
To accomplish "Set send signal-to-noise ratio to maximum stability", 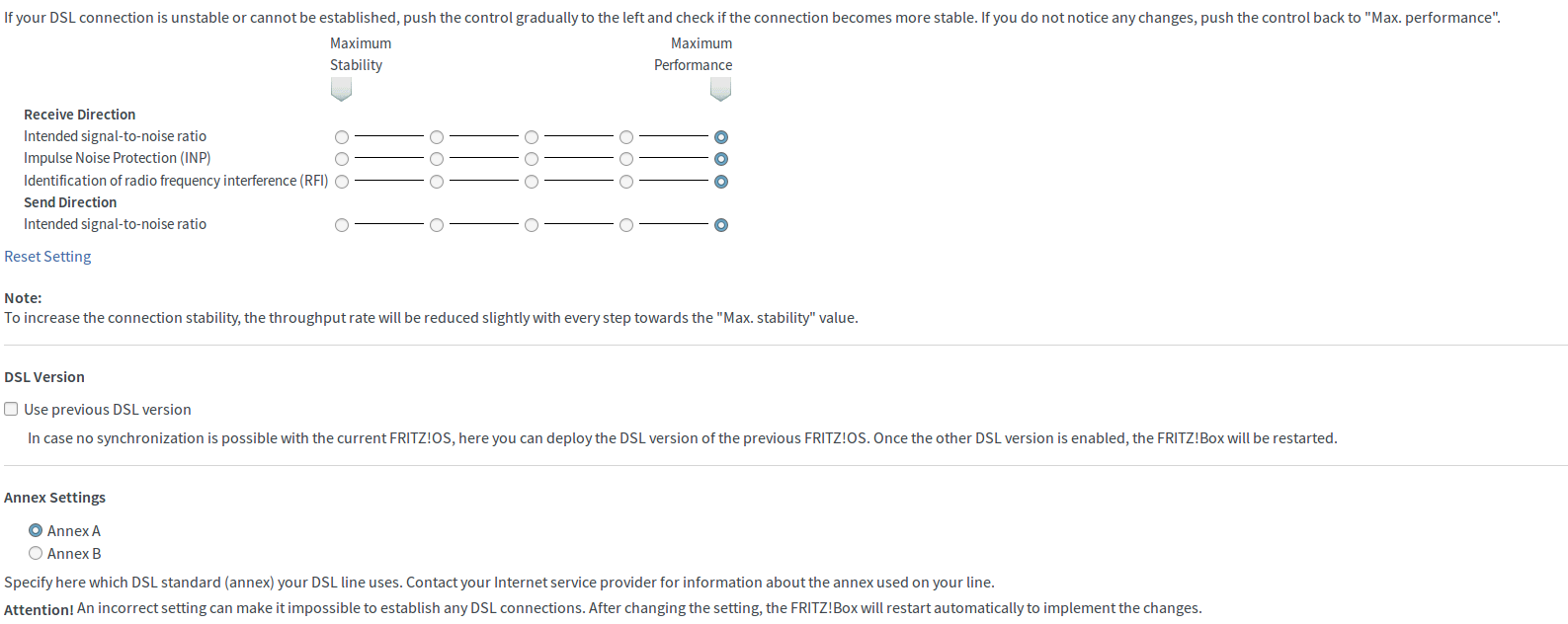I will pyautogui.click(x=342, y=225).
